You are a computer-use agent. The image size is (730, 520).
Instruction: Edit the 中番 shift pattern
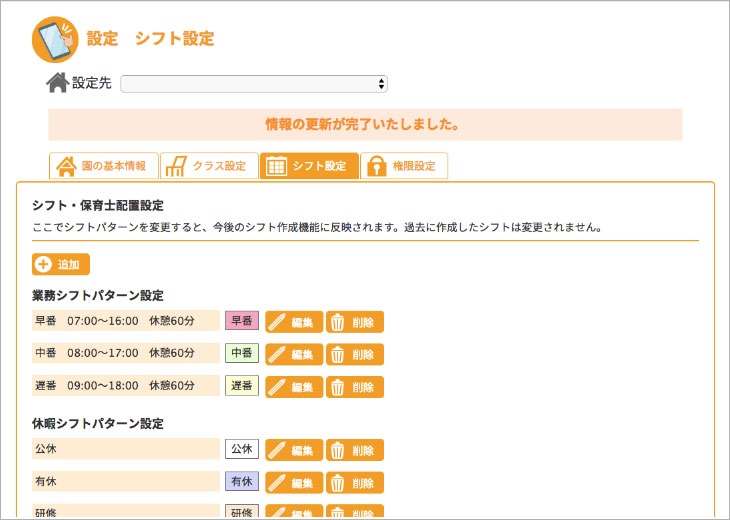coord(294,355)
